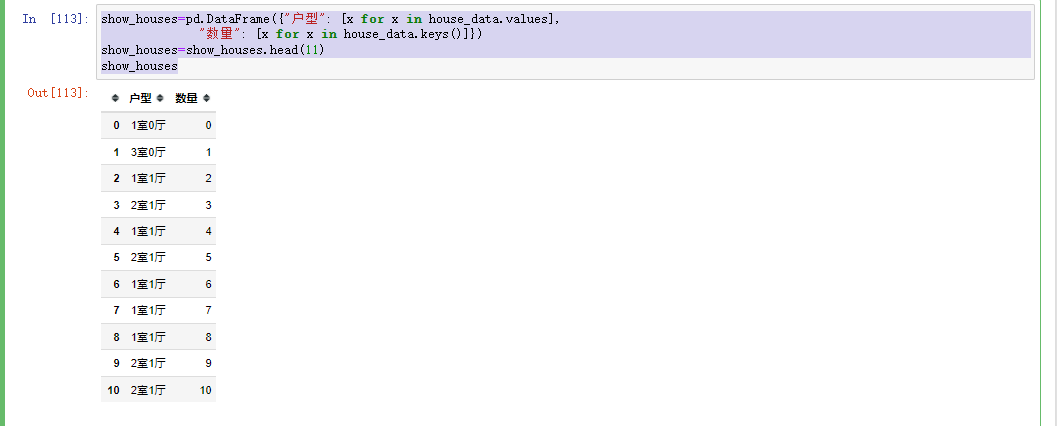Select the 1室1厅 cell in row 6
Screen dimensions: 1057x426
(148, 284)
